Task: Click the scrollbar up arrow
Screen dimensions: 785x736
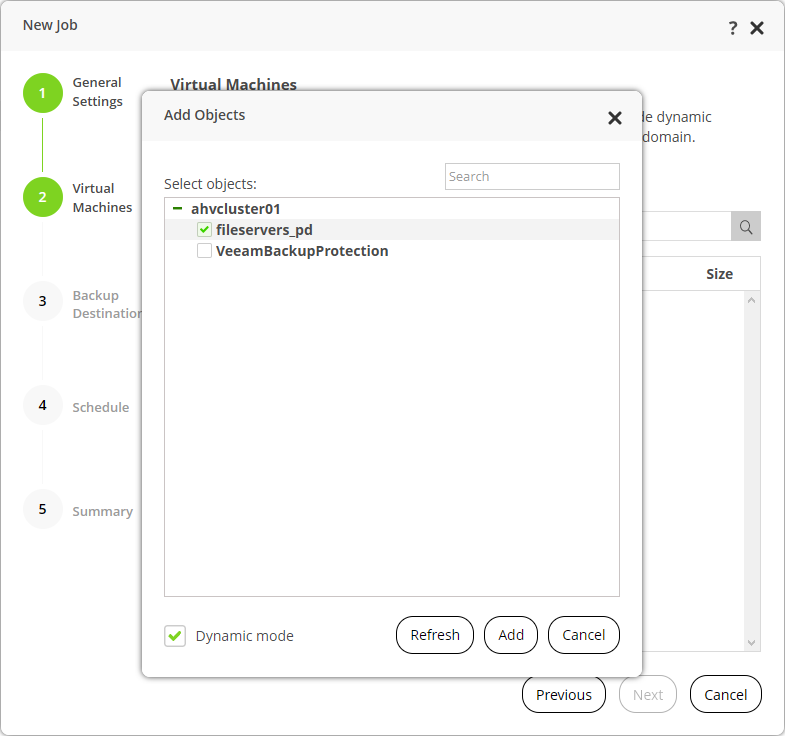Action: (x=751, y=300)
